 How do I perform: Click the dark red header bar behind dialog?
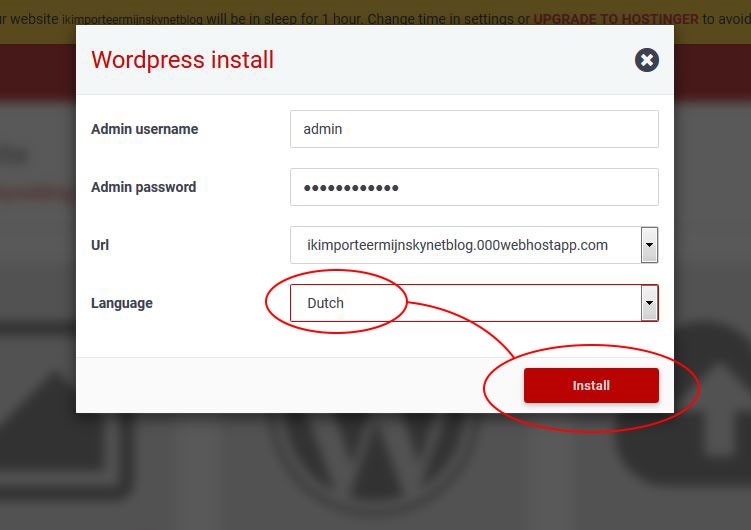pyautogui.click(x=37, y=71)
